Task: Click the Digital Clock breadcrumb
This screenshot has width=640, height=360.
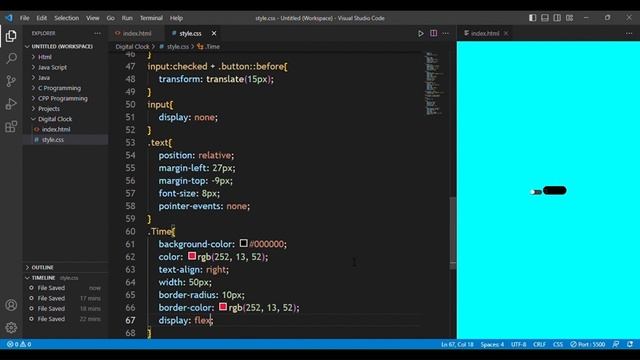Action: point(132,47)
